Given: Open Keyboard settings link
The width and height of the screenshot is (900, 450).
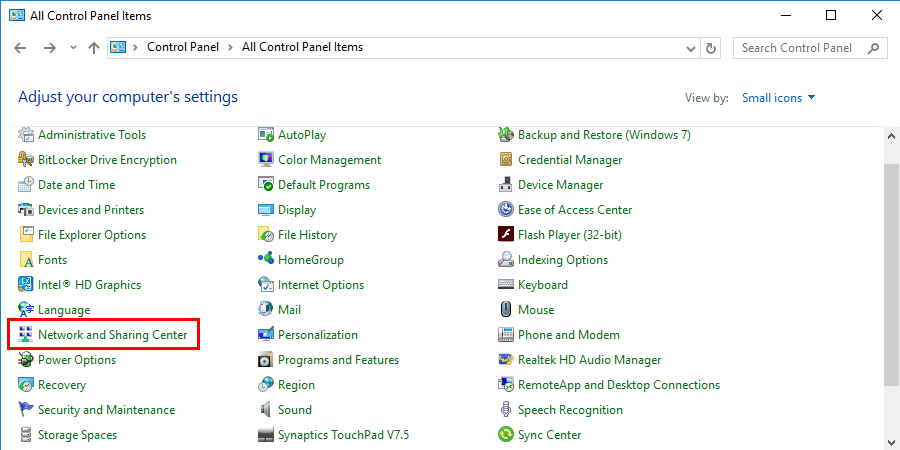Looking at the screenshot, I should pyautogui.click(x=543, y=285).
